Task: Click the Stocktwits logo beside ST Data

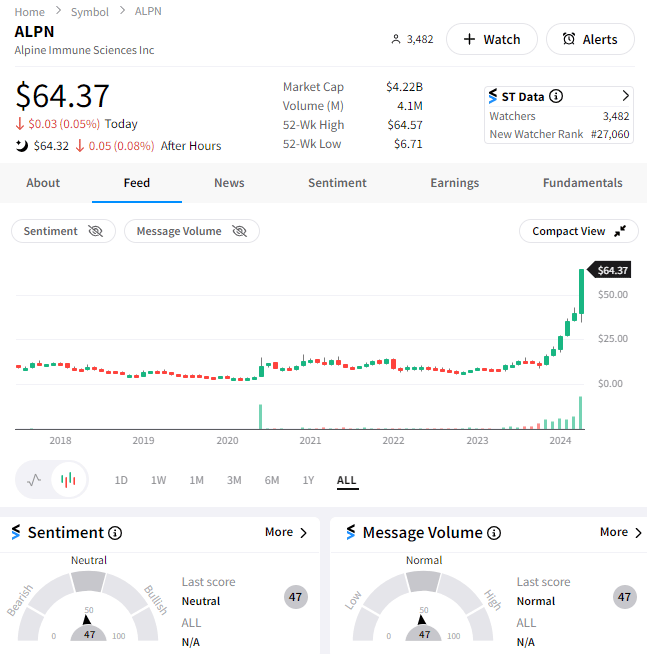Action: 493,96
